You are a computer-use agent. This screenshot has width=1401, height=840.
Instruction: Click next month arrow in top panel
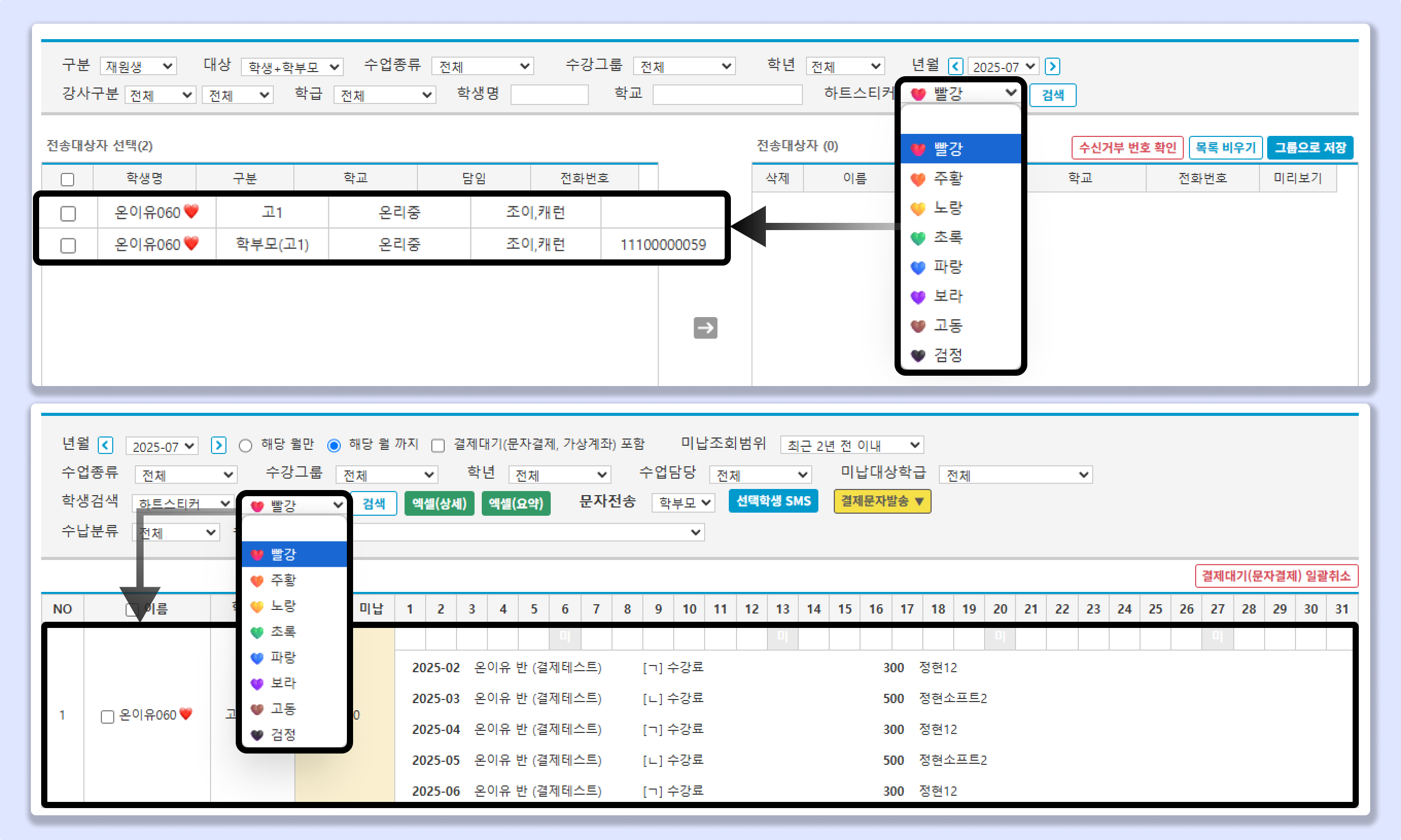1053,66
